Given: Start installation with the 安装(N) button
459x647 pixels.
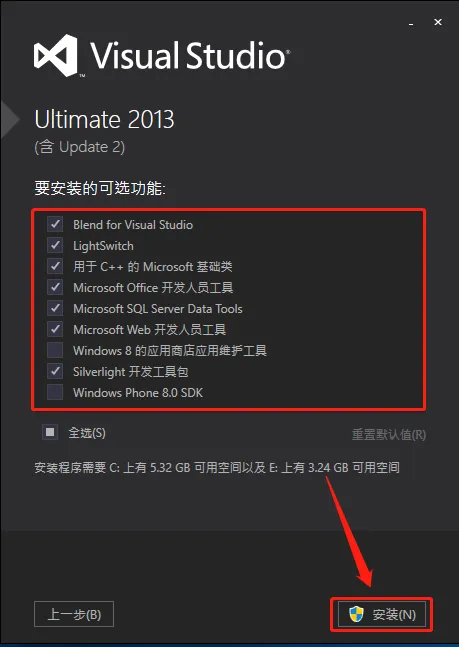Looking at the screenshot, I should tap(382, 614).
